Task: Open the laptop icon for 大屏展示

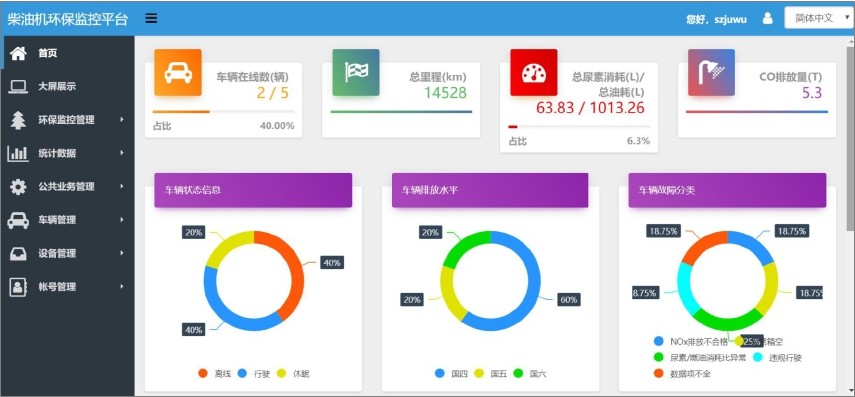Action: click(x=18, y=86)
